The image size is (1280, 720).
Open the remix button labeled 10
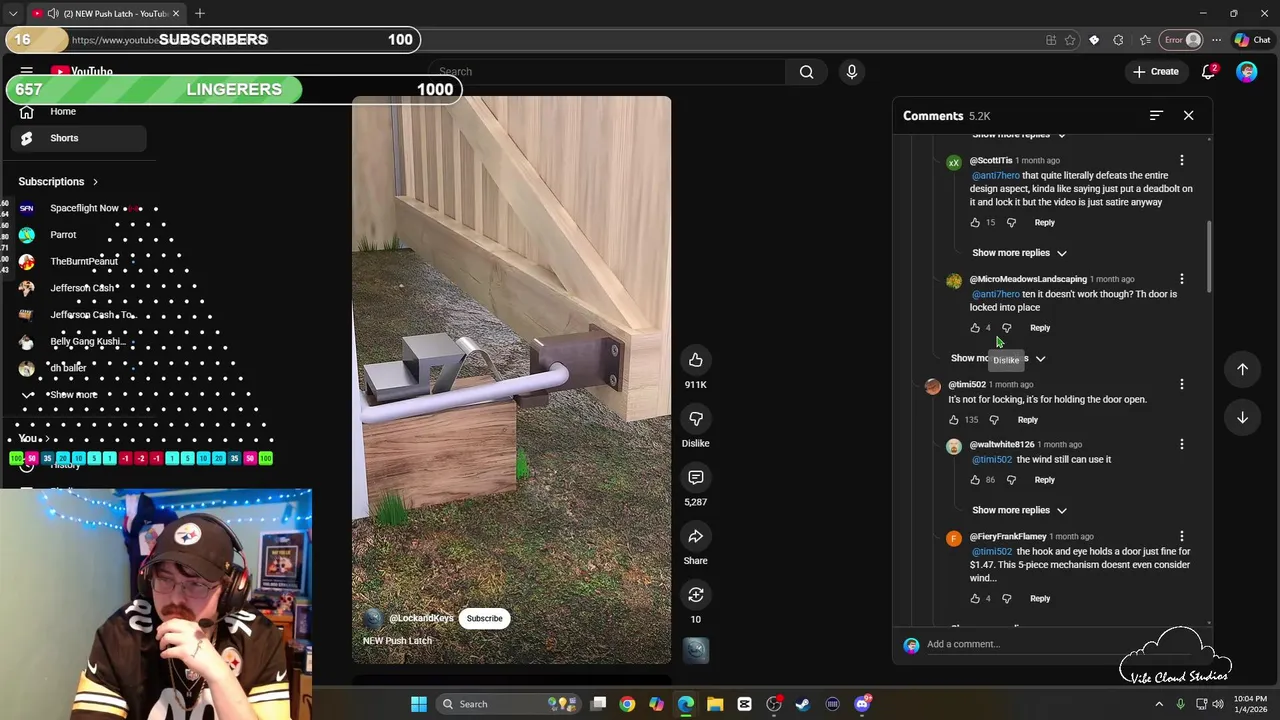695,596
